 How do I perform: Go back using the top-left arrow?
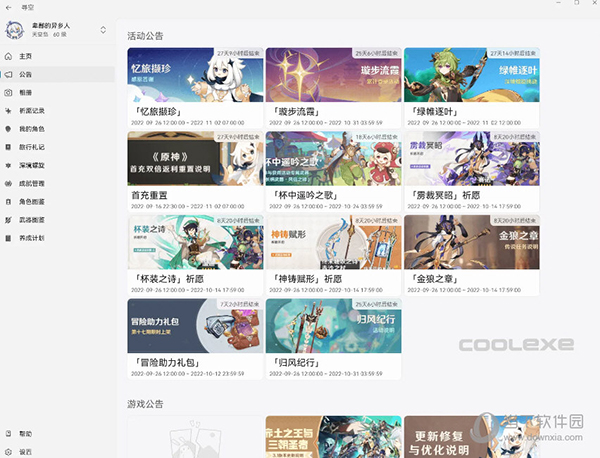[9, 7]
